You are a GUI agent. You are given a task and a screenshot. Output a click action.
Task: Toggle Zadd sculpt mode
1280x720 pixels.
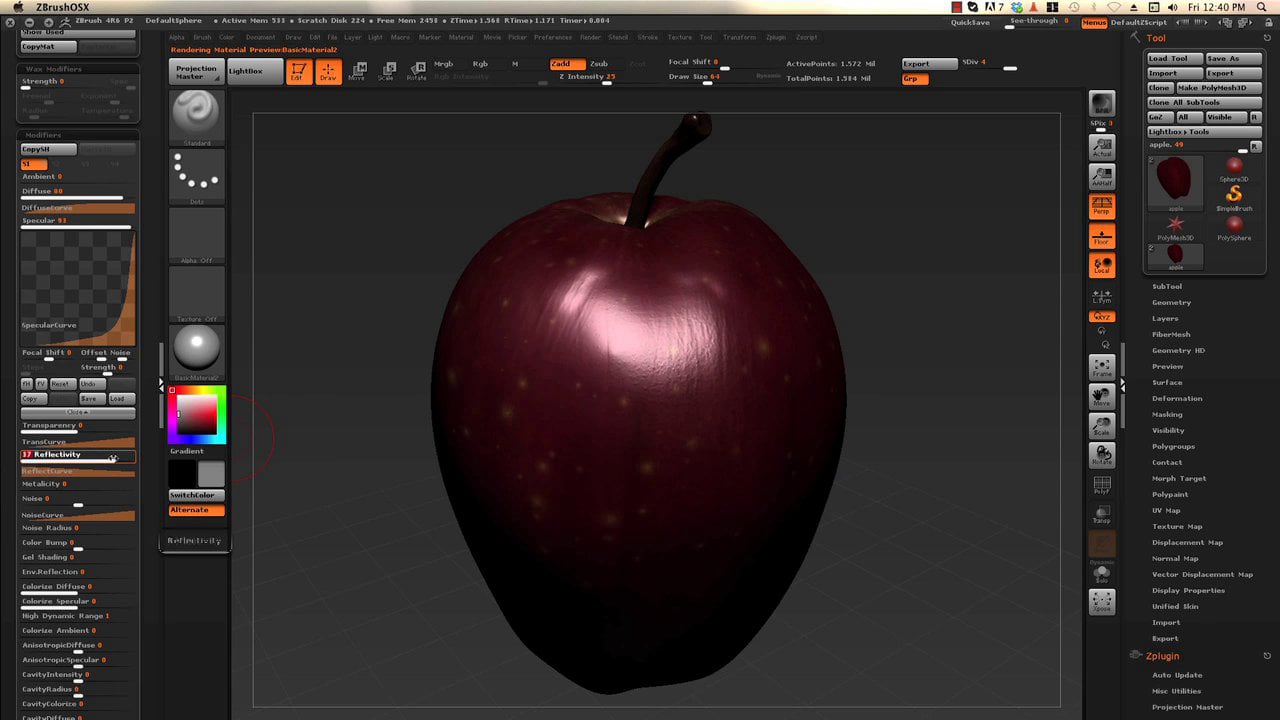point(568,64)
